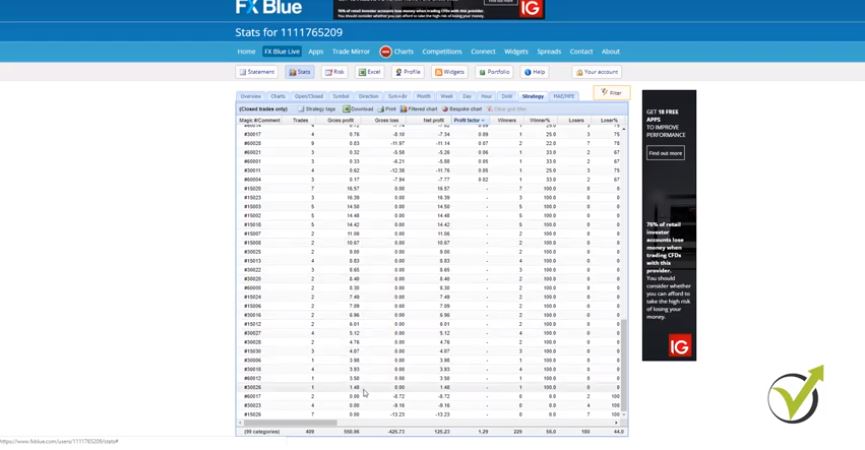Switch to the Hour tab

(x=486, y=97)
